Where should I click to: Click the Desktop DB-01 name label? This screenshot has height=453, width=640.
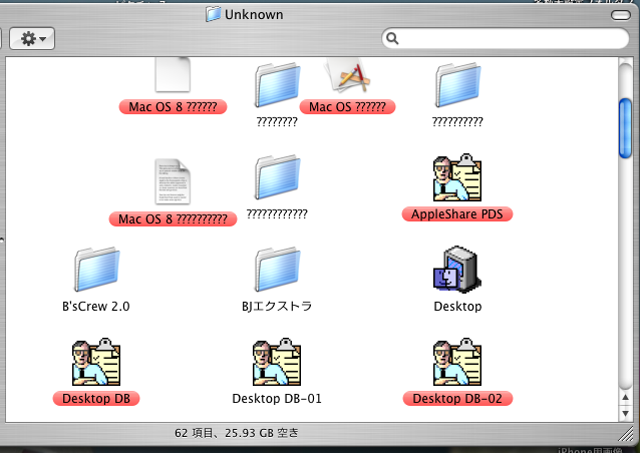[x=277, y=399]
